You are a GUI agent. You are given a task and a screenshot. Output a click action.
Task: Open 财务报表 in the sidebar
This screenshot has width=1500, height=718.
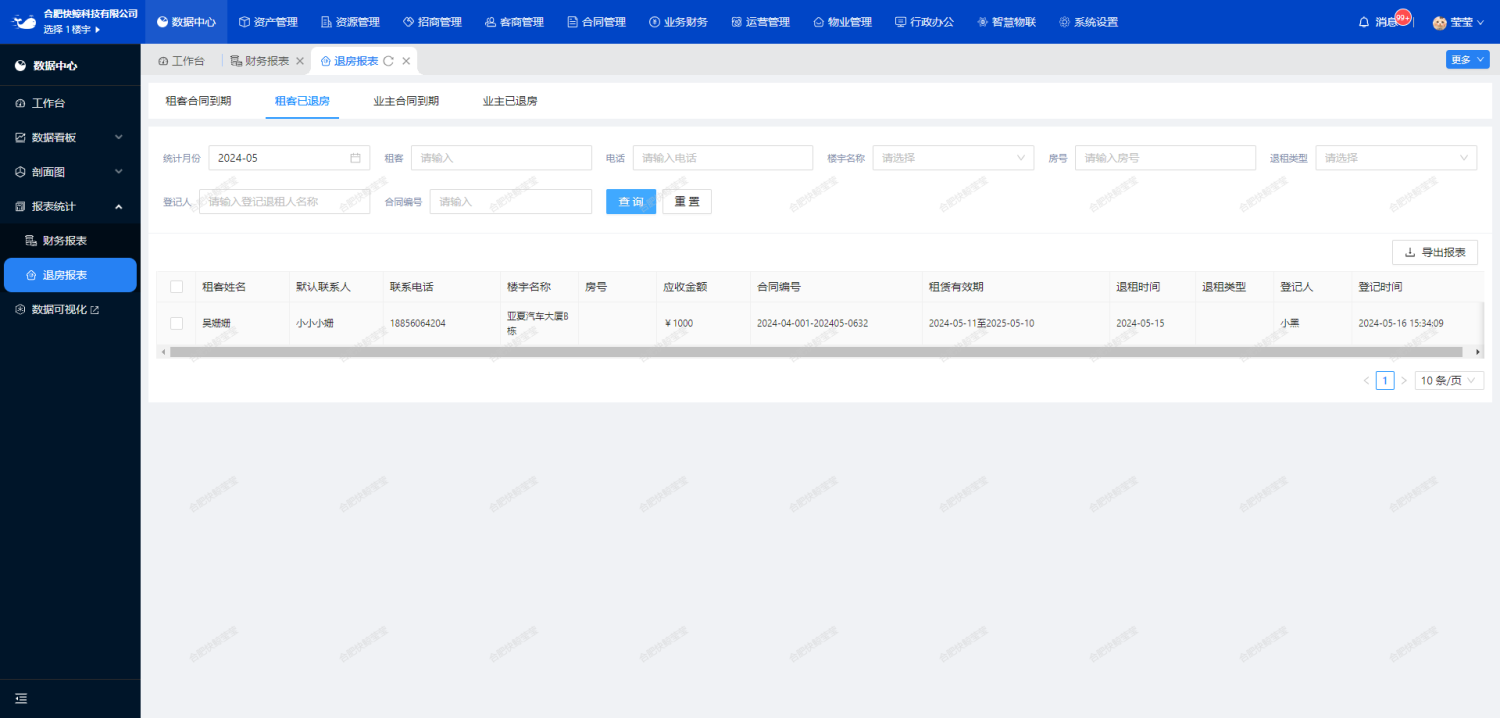pyautogui.click(x=70, y=241)
